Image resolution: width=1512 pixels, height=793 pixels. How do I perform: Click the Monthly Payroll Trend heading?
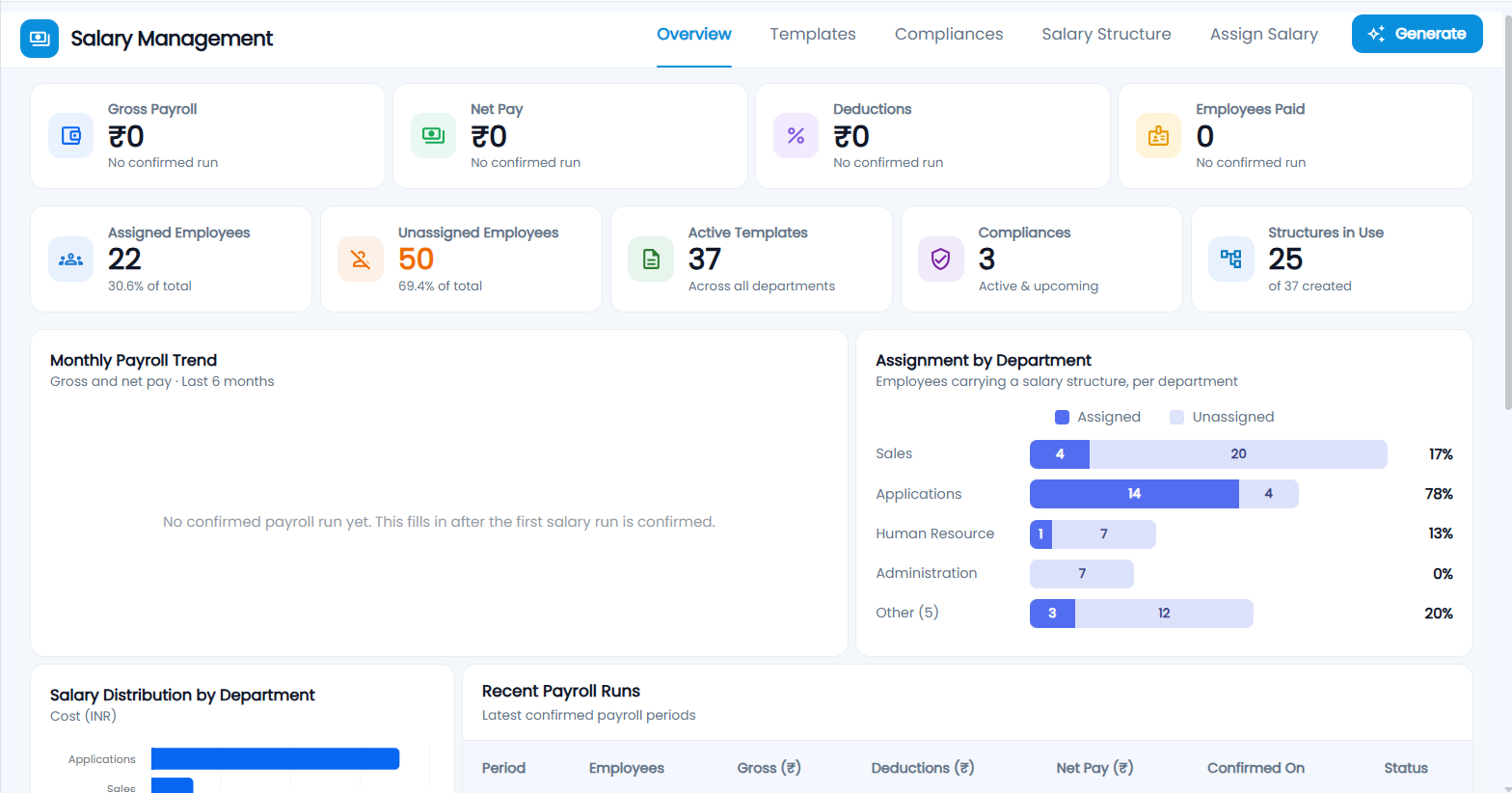pyautogui.click(x=133, y=360)
